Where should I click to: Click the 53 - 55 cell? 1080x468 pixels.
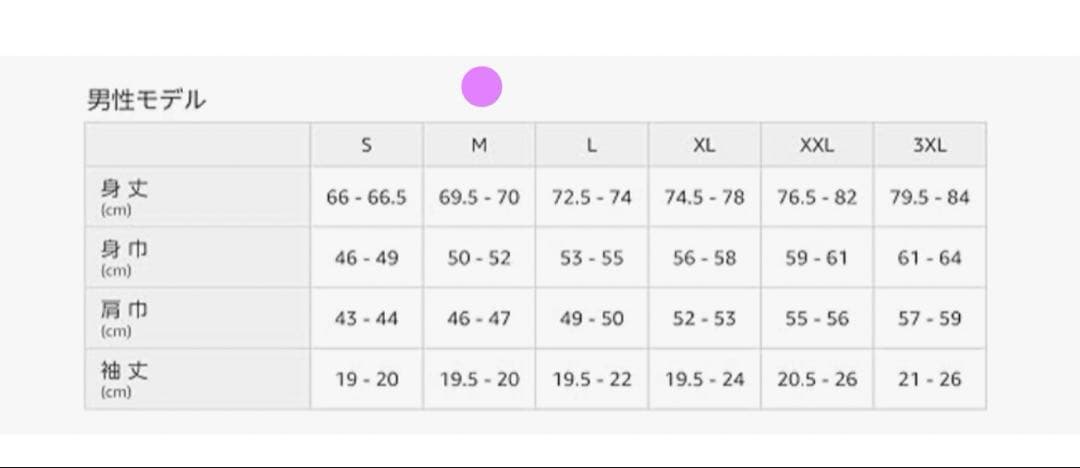(592, 258)
